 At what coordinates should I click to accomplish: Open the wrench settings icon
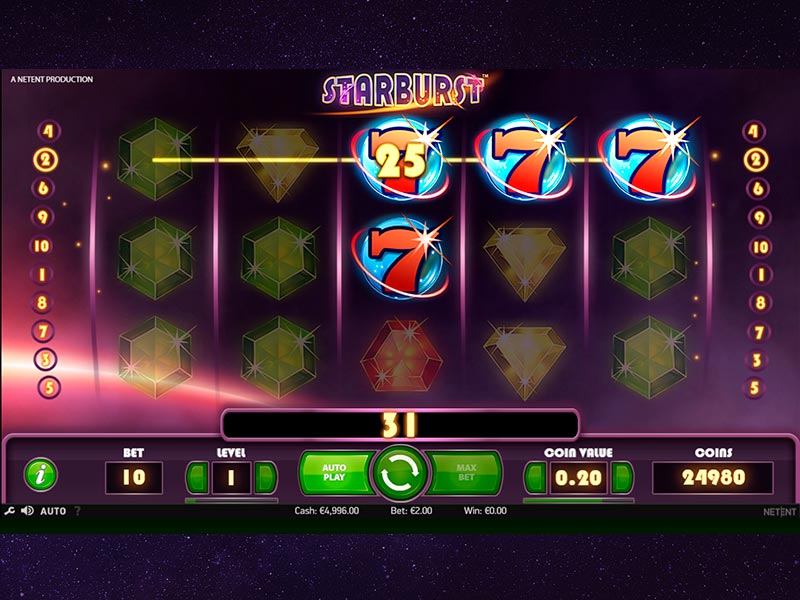(x=9, y=511)
